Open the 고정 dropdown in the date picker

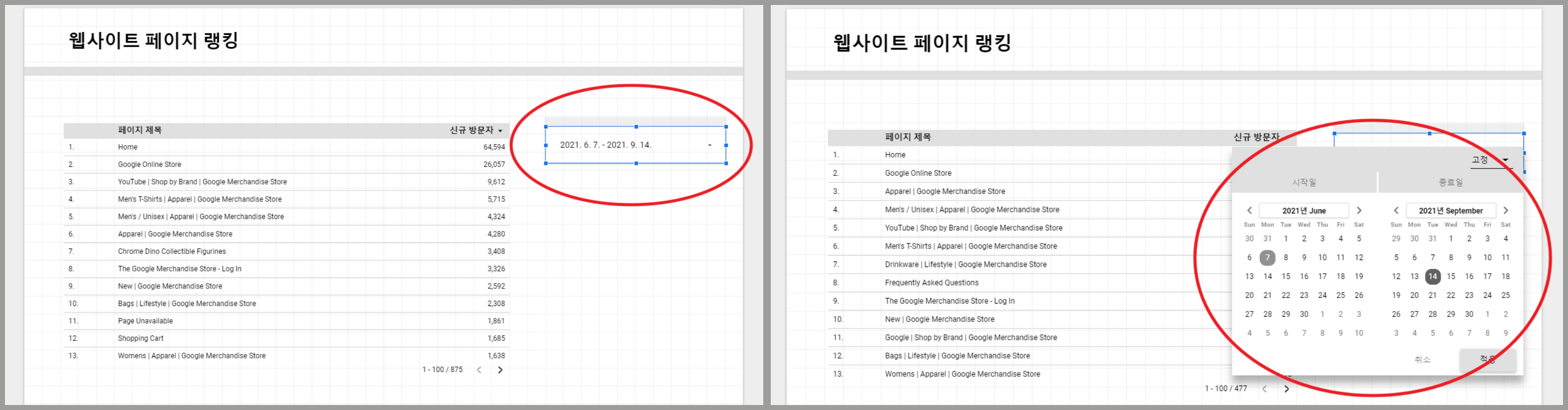[1491, 160]
